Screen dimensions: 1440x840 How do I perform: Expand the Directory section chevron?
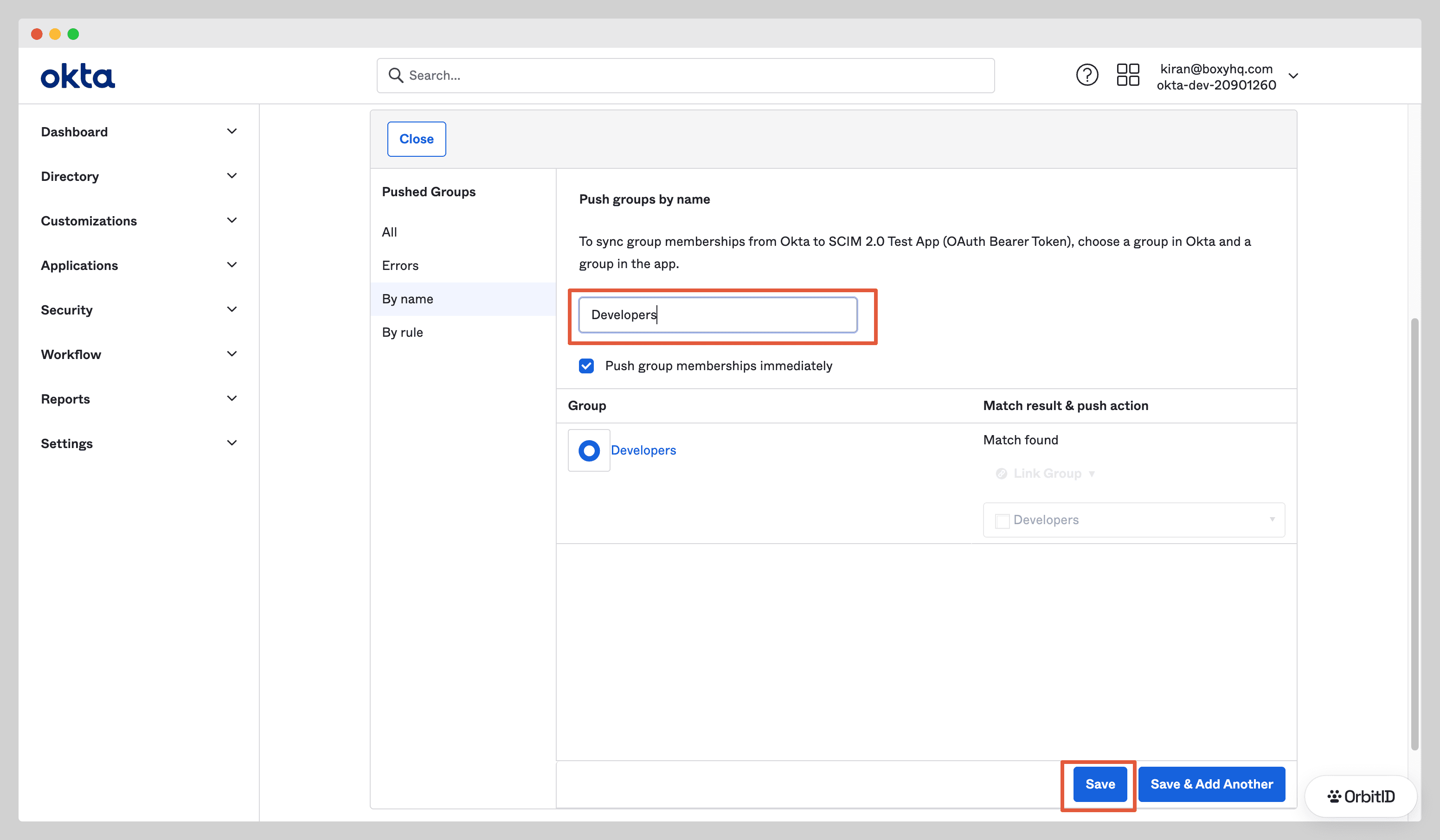[x=231, y=176]
